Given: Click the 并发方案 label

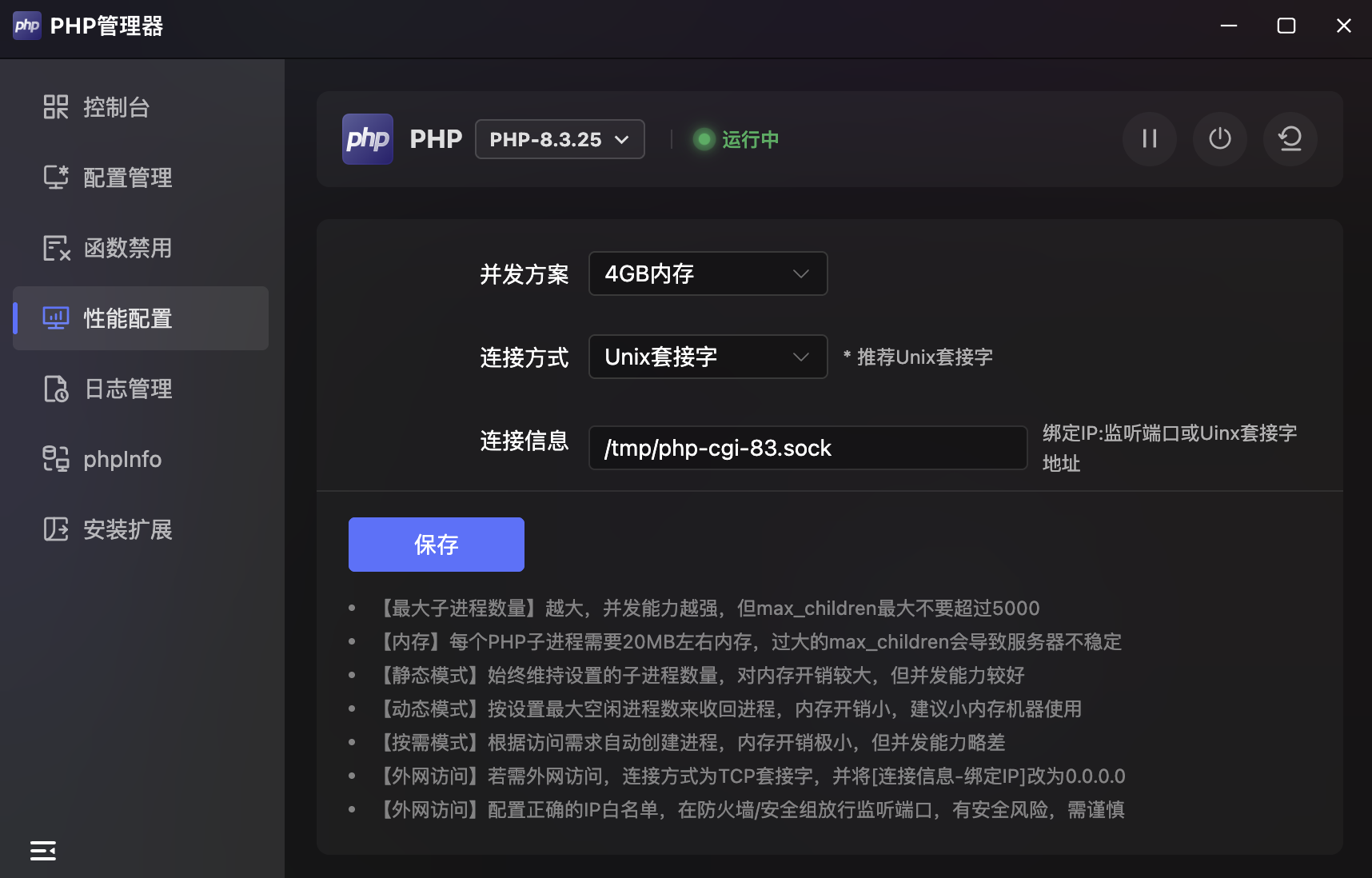Looking at the screenshot, I should click(524, 274).
